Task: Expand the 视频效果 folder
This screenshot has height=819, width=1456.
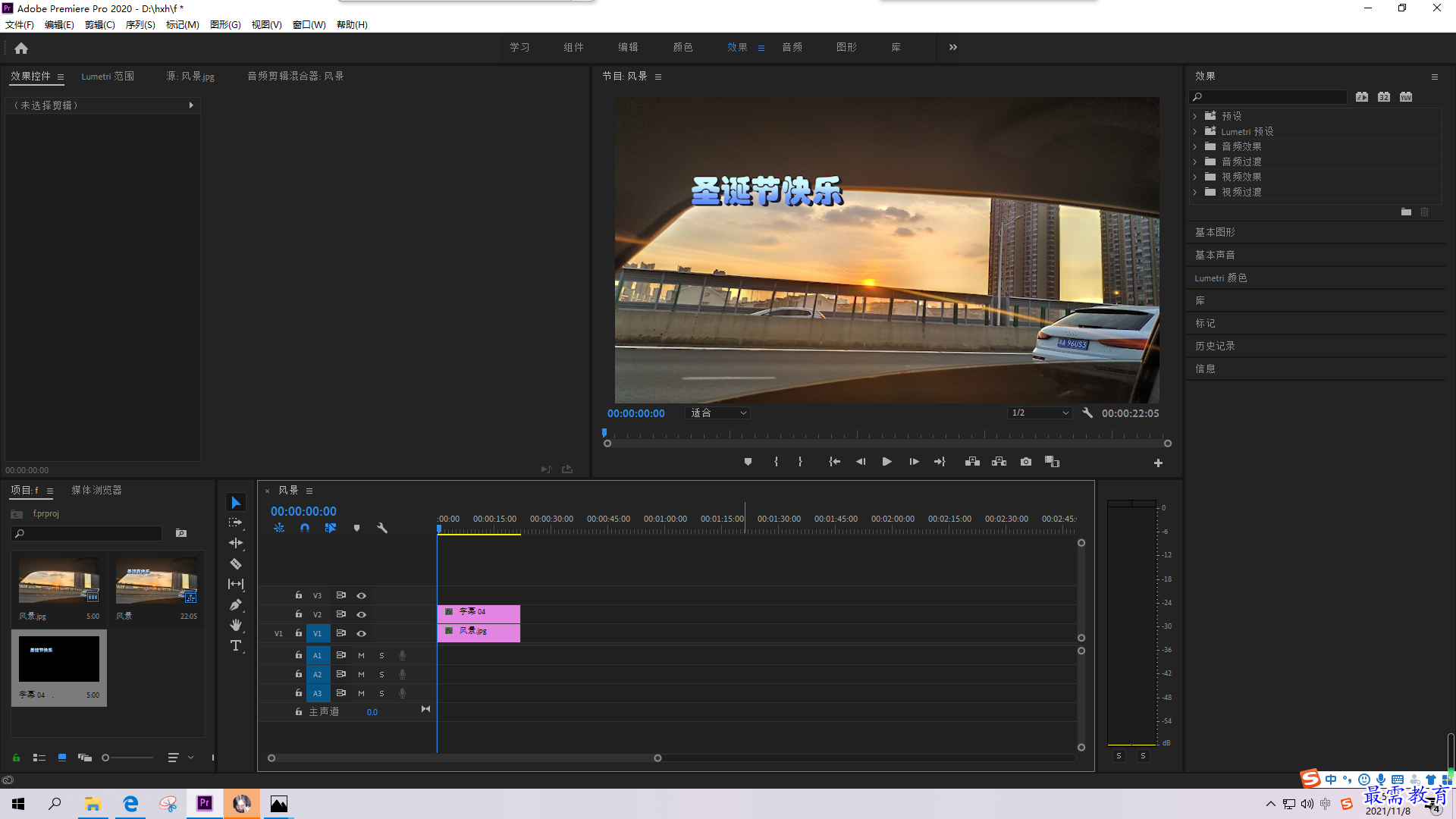Action: (x=1194, y=177)
